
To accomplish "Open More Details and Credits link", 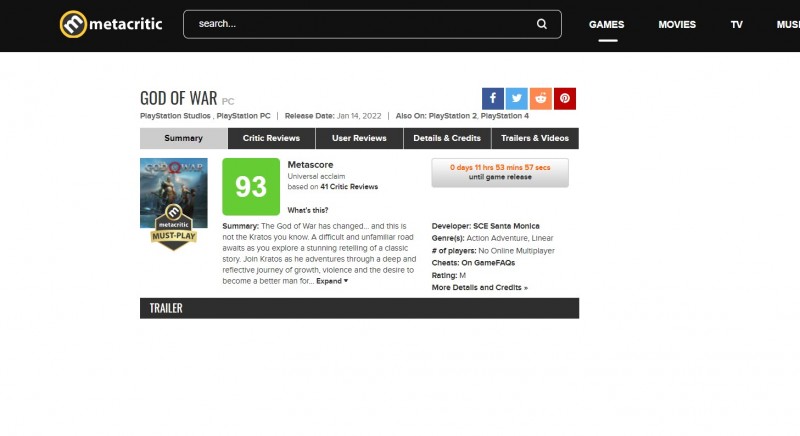I will click(x=480, y=288).
